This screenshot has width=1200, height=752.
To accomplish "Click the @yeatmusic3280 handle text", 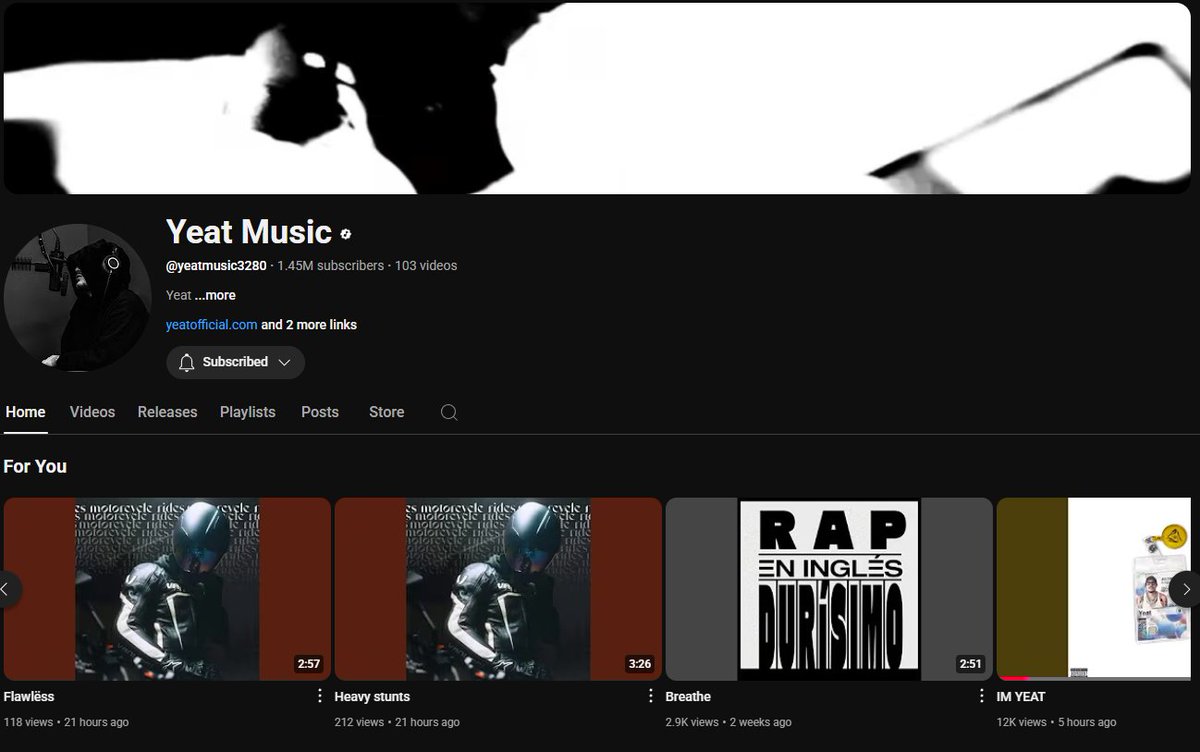I will coord(216,266).
